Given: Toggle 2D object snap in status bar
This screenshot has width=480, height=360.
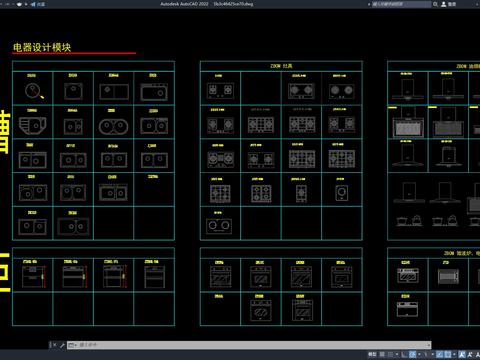Looking at the screenshot, I should point(448,354).
